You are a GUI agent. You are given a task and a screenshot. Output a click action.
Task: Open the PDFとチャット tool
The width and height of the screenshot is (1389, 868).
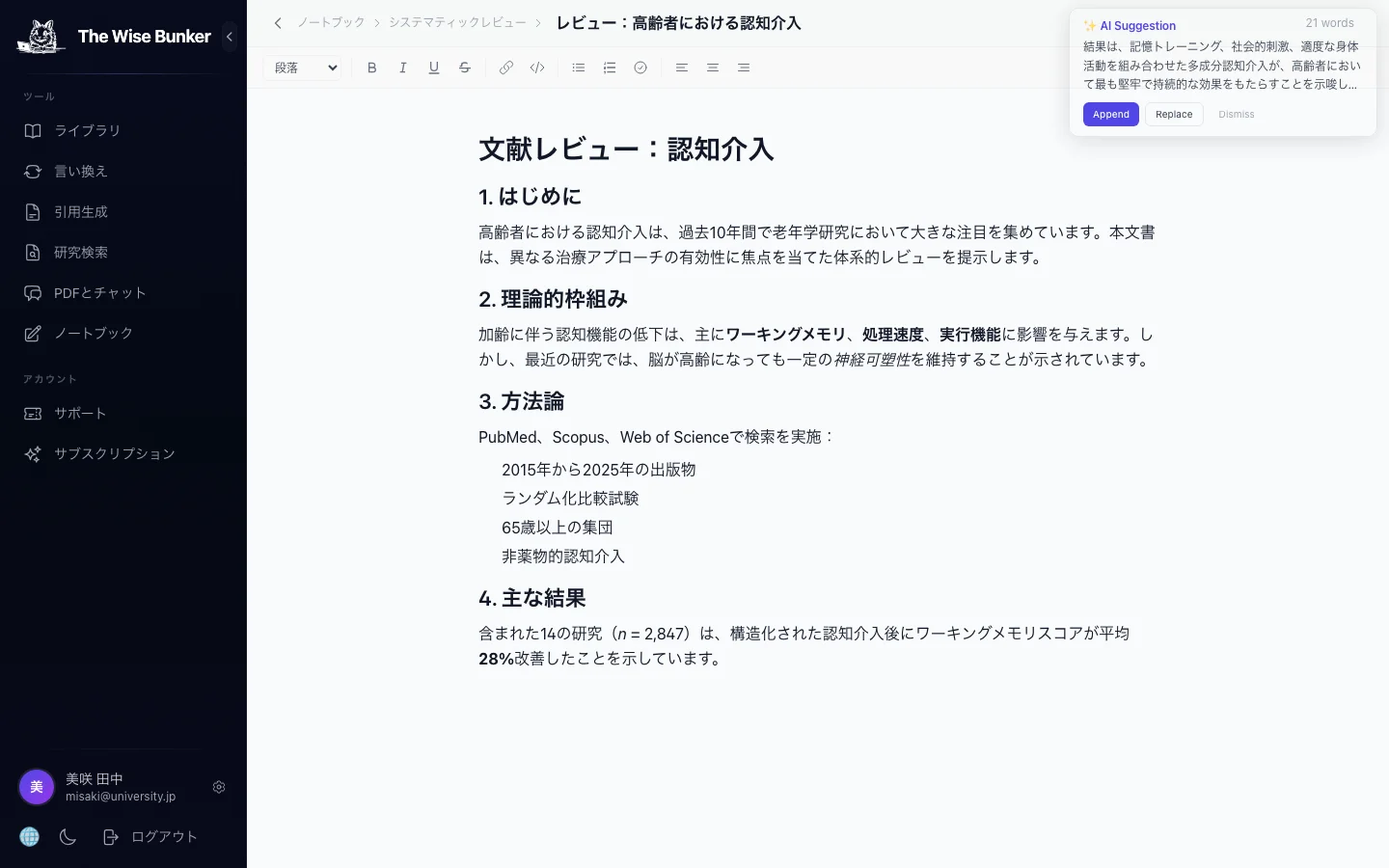click(x=100, y=292)
